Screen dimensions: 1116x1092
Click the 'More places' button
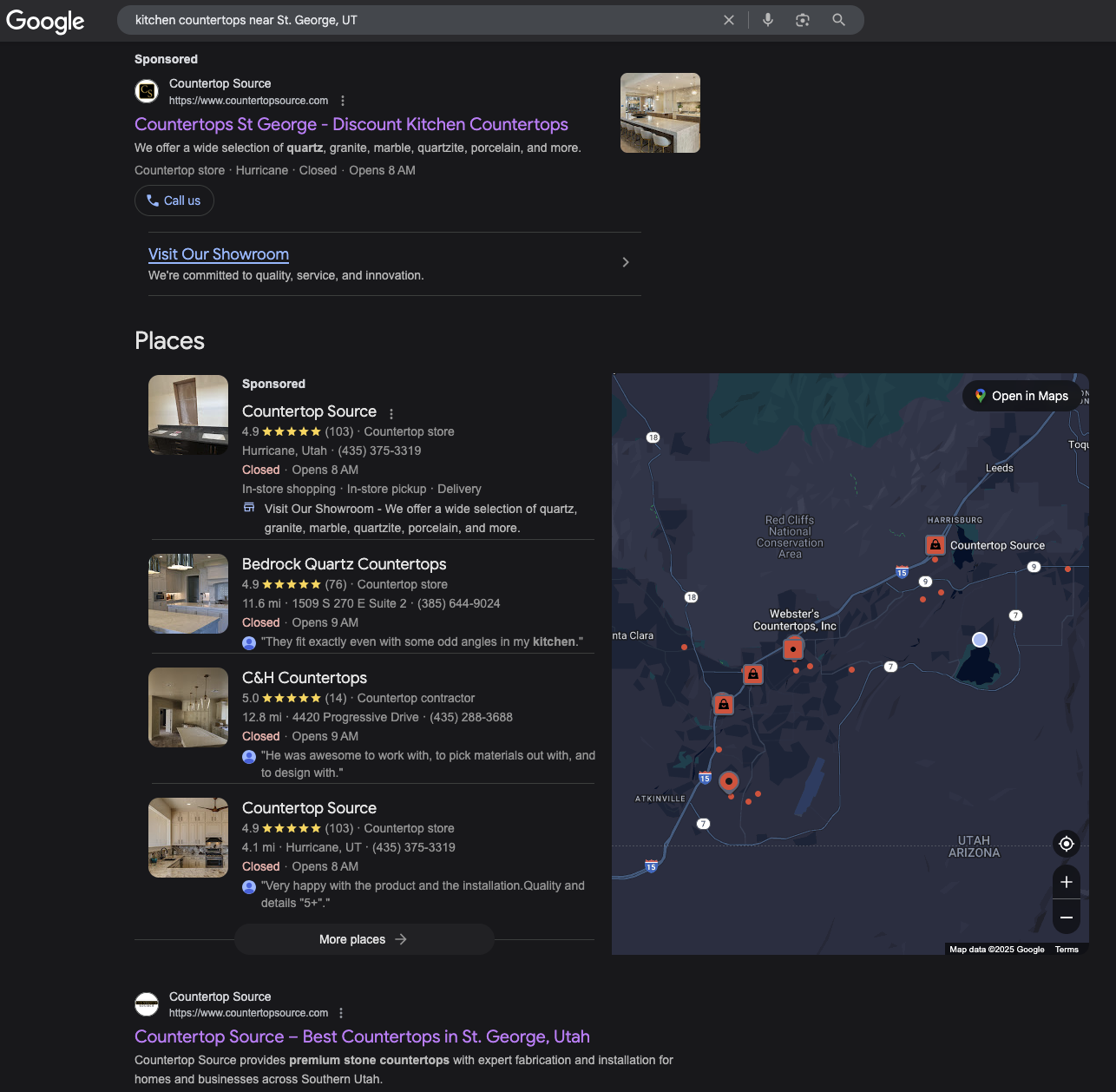click(364, 939)
